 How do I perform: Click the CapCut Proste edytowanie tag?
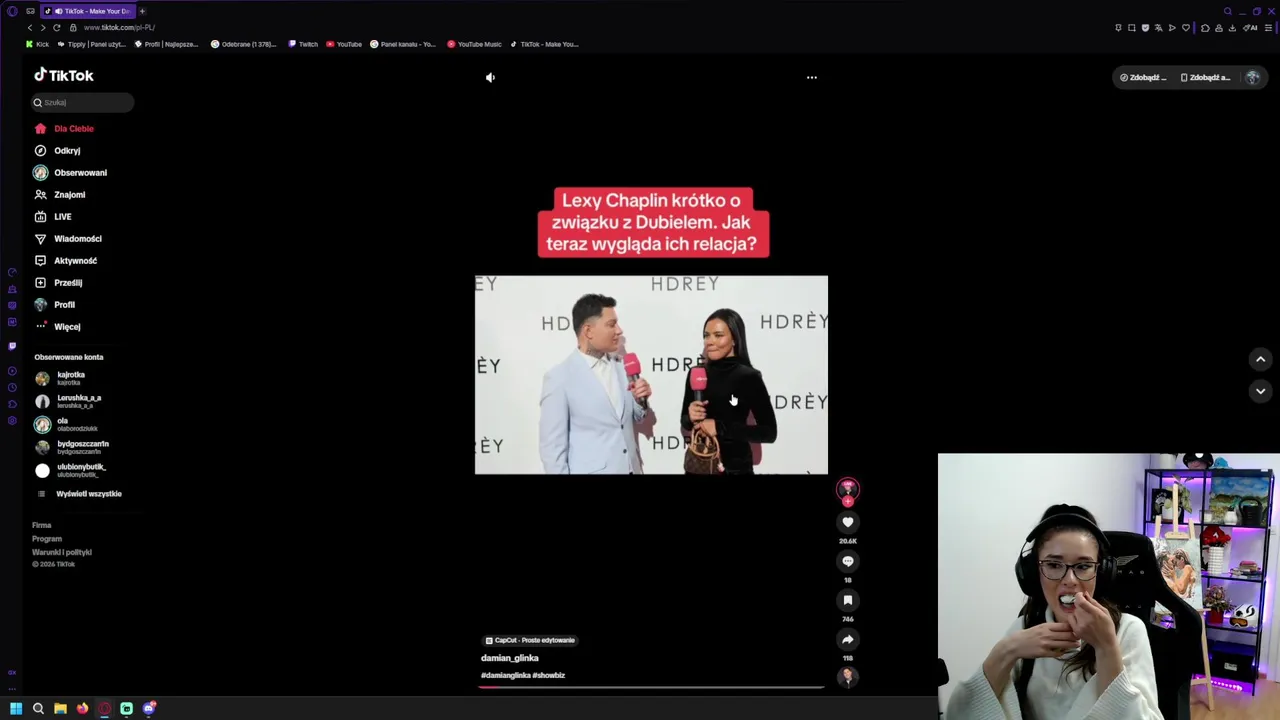530,640
